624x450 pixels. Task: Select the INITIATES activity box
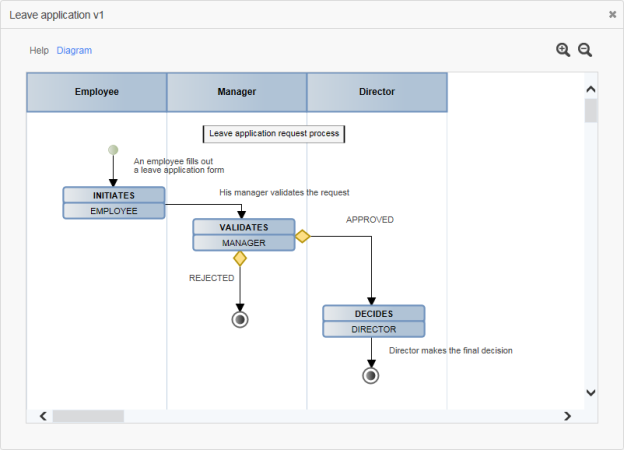113,202
